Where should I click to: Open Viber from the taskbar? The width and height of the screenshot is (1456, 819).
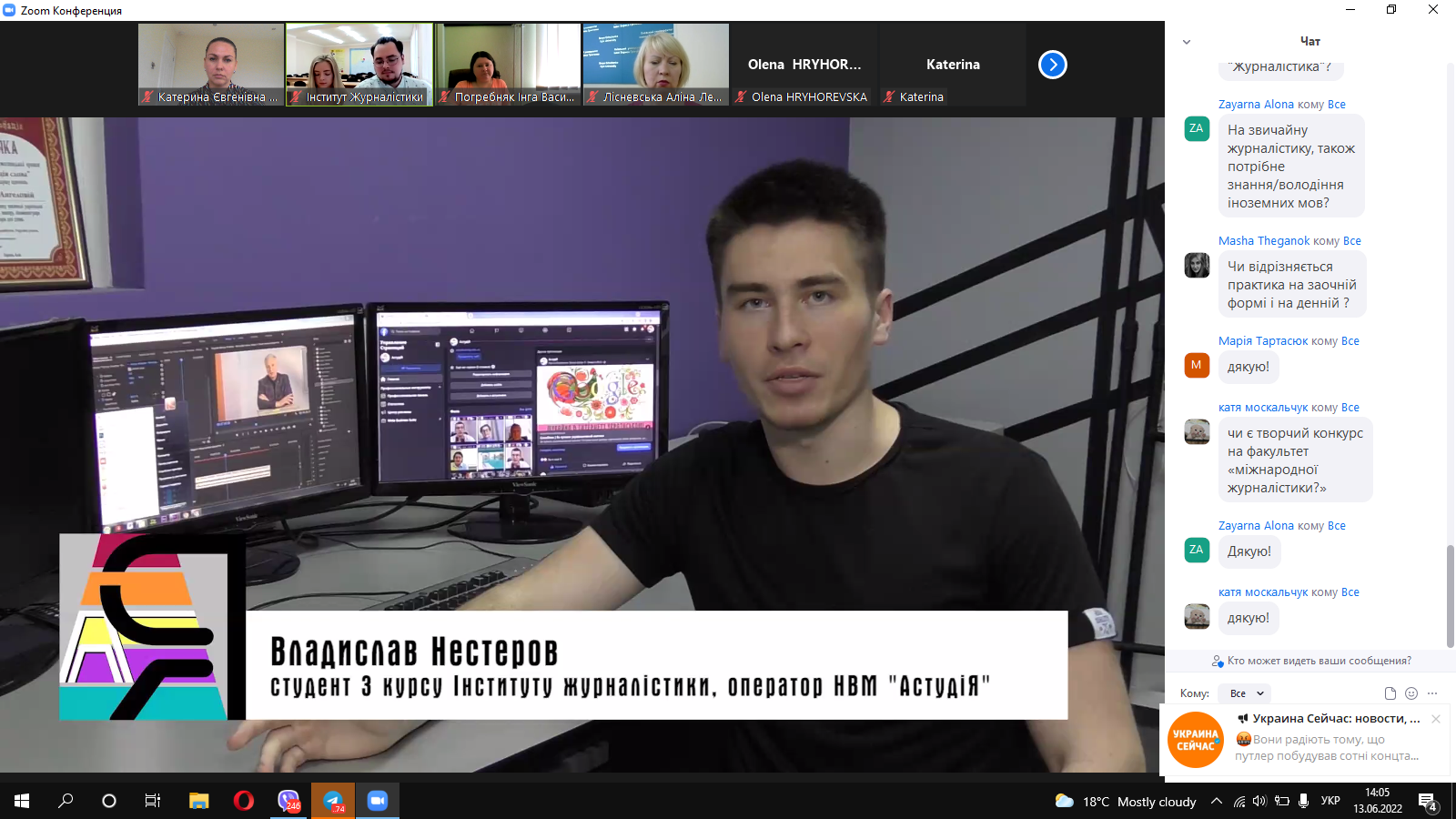(288, 801)
